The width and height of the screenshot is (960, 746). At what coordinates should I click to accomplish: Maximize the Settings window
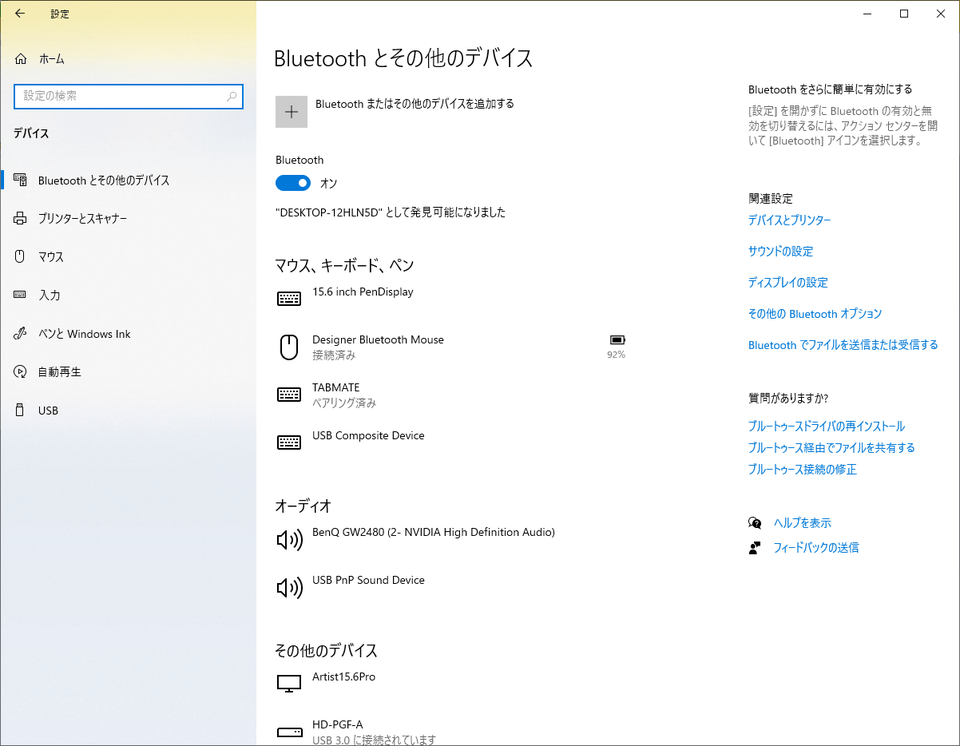click(x=904, y=13)
